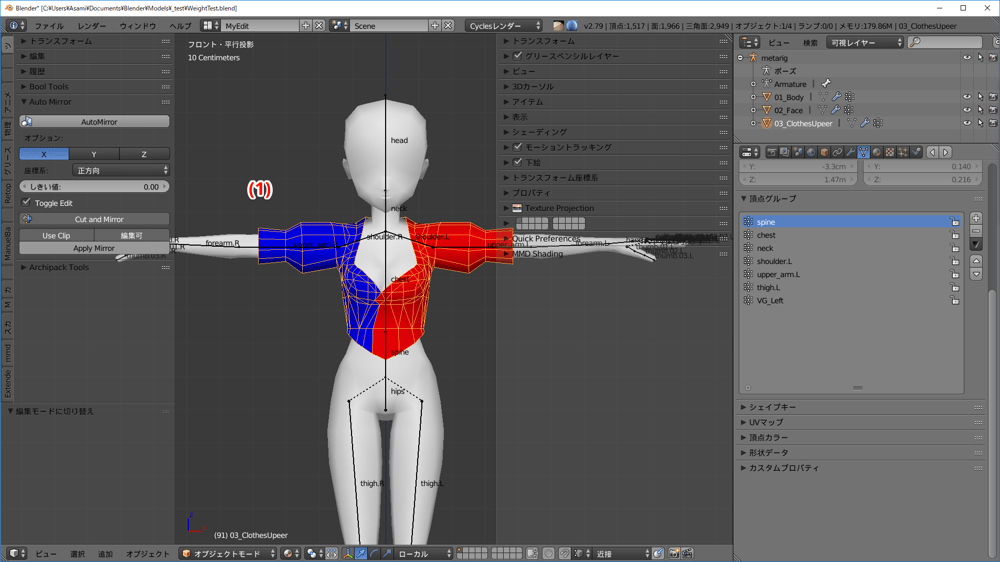Select the rotate manipulator arc

pyautogui.click(x=374, y=554)
